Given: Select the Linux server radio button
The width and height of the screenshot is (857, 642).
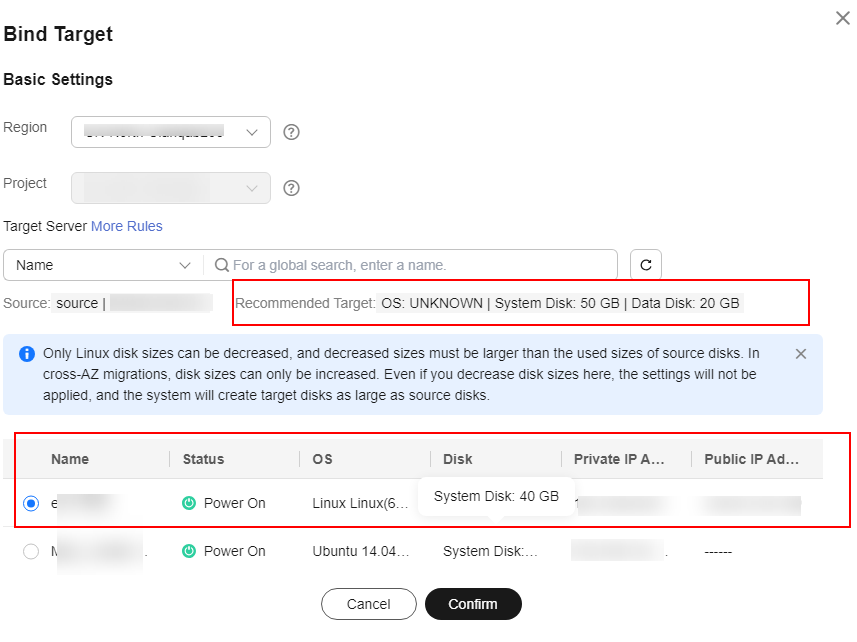Looking at the screenshot, I should tap(31, 503).
